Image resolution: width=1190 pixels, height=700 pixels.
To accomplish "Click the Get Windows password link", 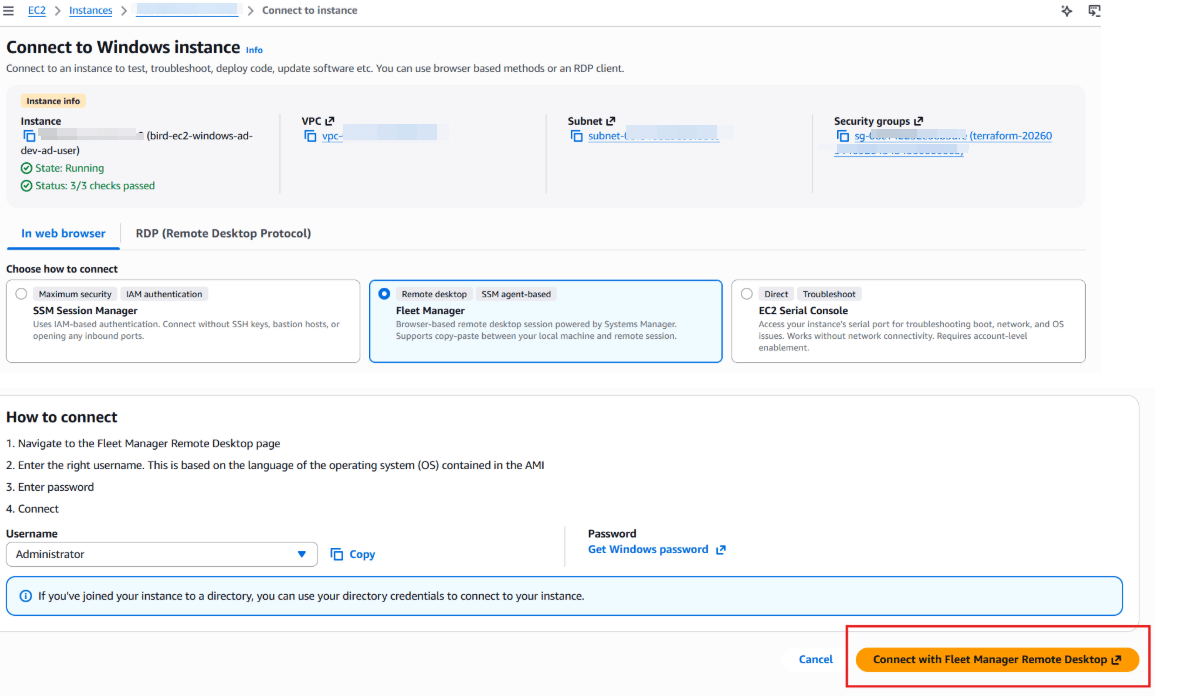I will click(656, 550).
